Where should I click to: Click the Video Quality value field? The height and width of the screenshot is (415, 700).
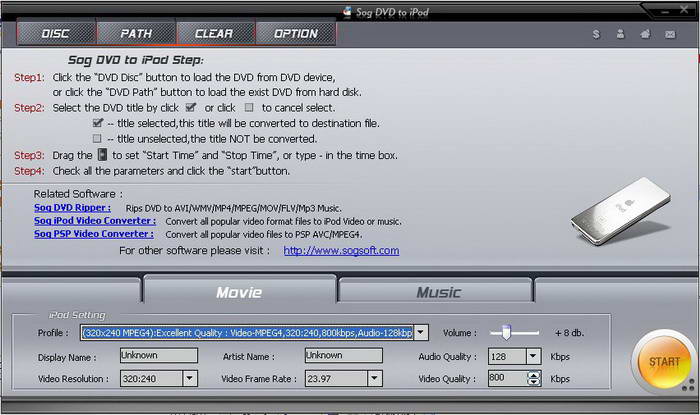point(508,378)
